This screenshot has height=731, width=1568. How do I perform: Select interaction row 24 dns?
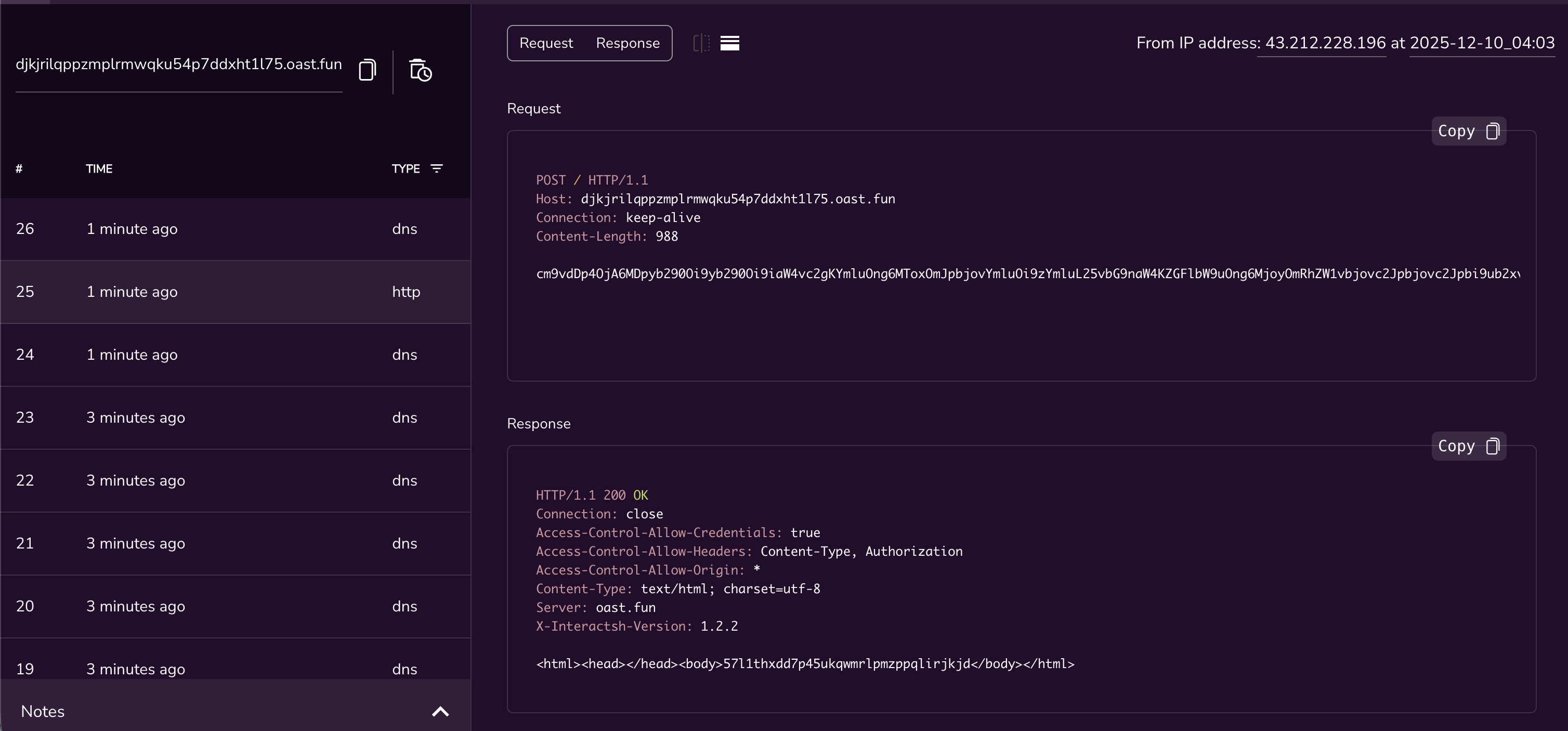click(235, 355)
